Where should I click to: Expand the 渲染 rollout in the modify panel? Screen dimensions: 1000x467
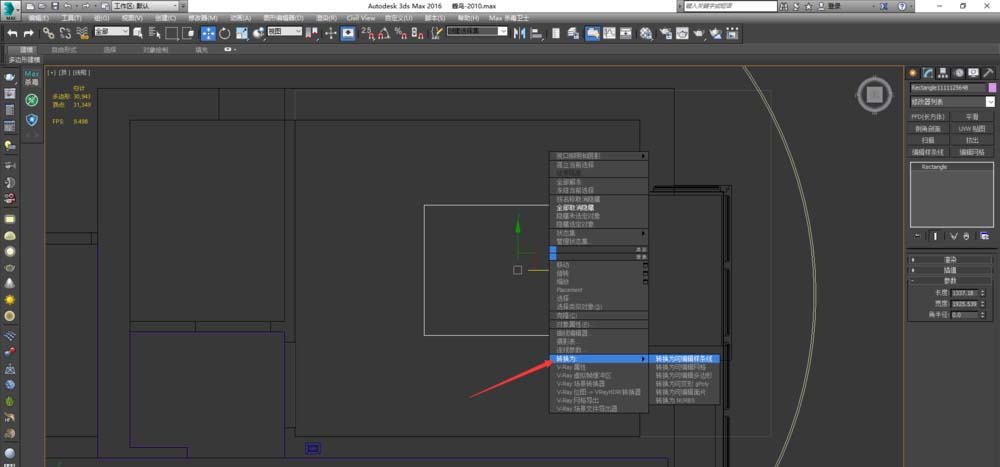[x=952, y=259]
